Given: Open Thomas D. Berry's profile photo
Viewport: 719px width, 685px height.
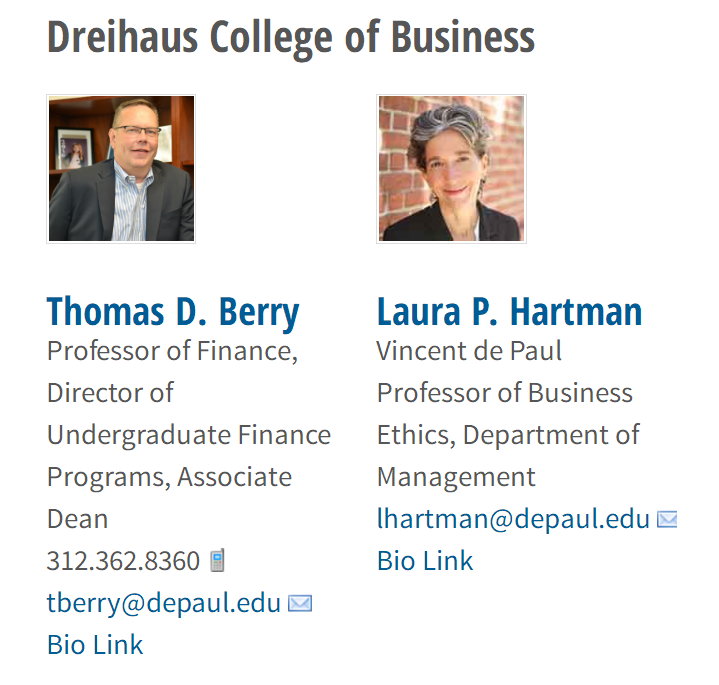Looking at the screenshot, I should click(121, 169).
